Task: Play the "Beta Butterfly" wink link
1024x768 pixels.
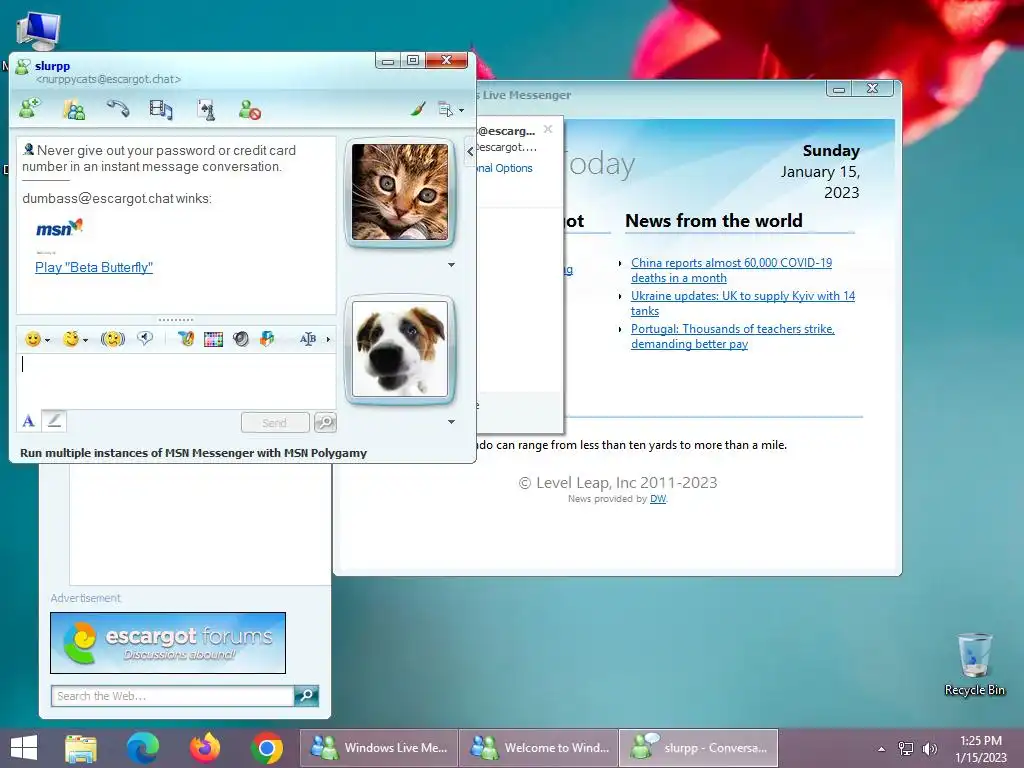Action: [x=94, y=267]
